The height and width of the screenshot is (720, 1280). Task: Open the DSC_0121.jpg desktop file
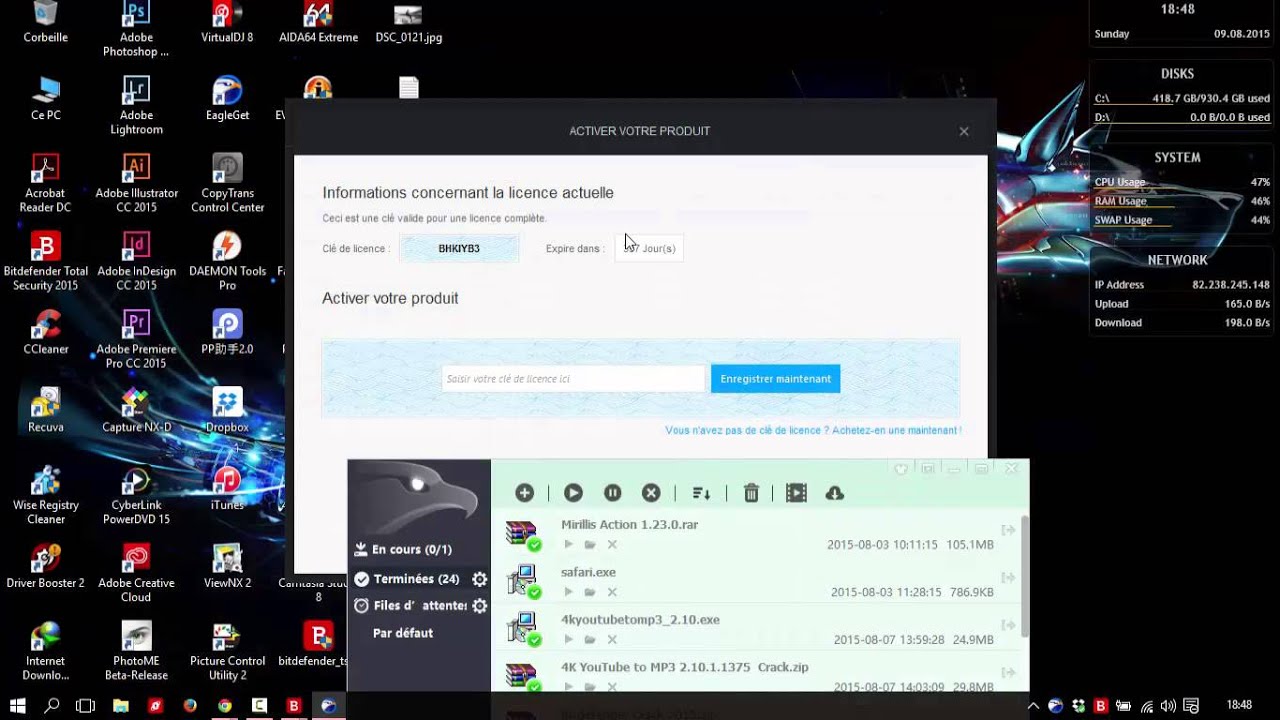coord(408,24)
